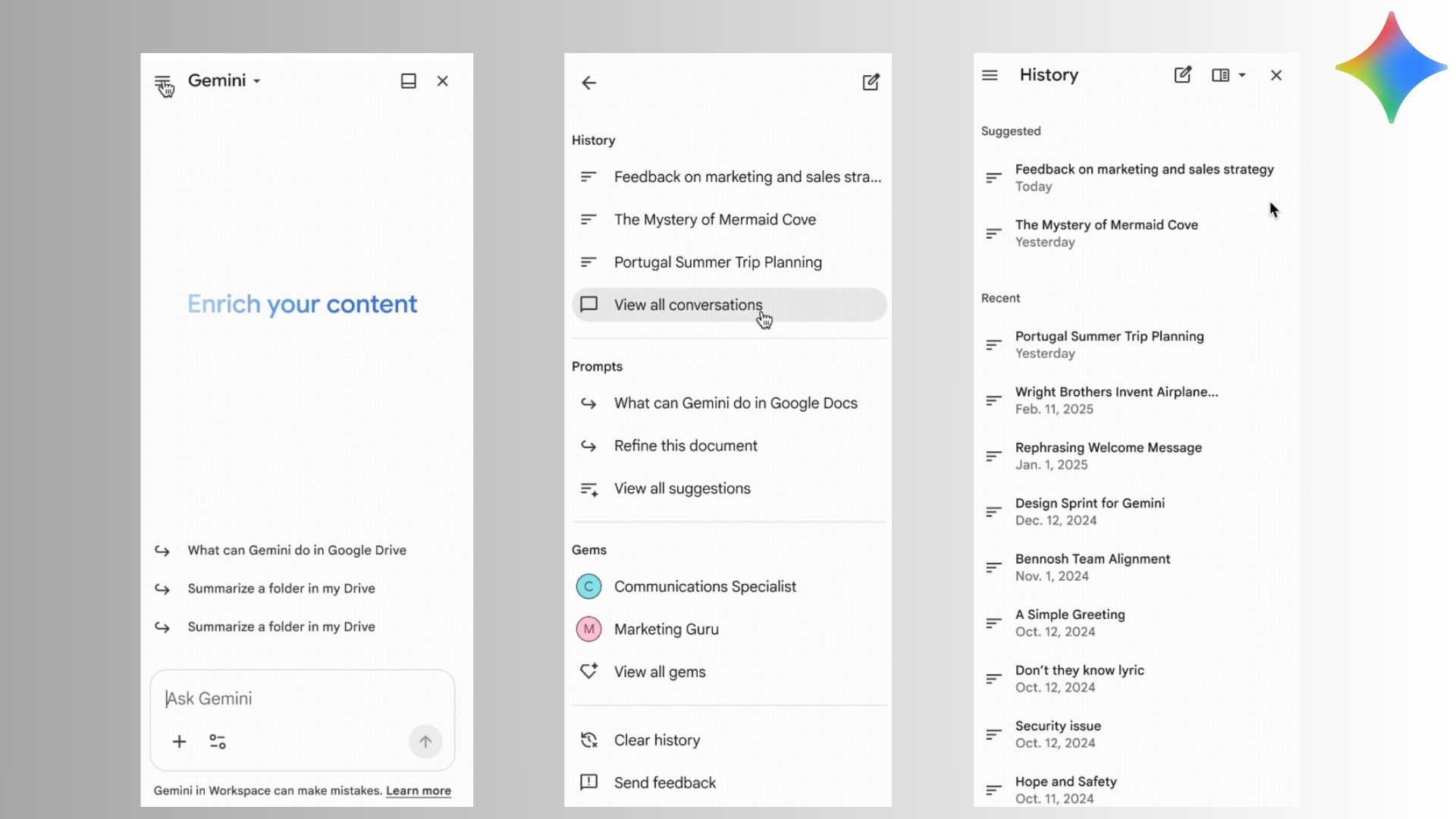The height and width of the screenshot is (819, 1456).
Task: Toggle the panel layout icon beside Gemini title
Action: (x=408, y=81)
